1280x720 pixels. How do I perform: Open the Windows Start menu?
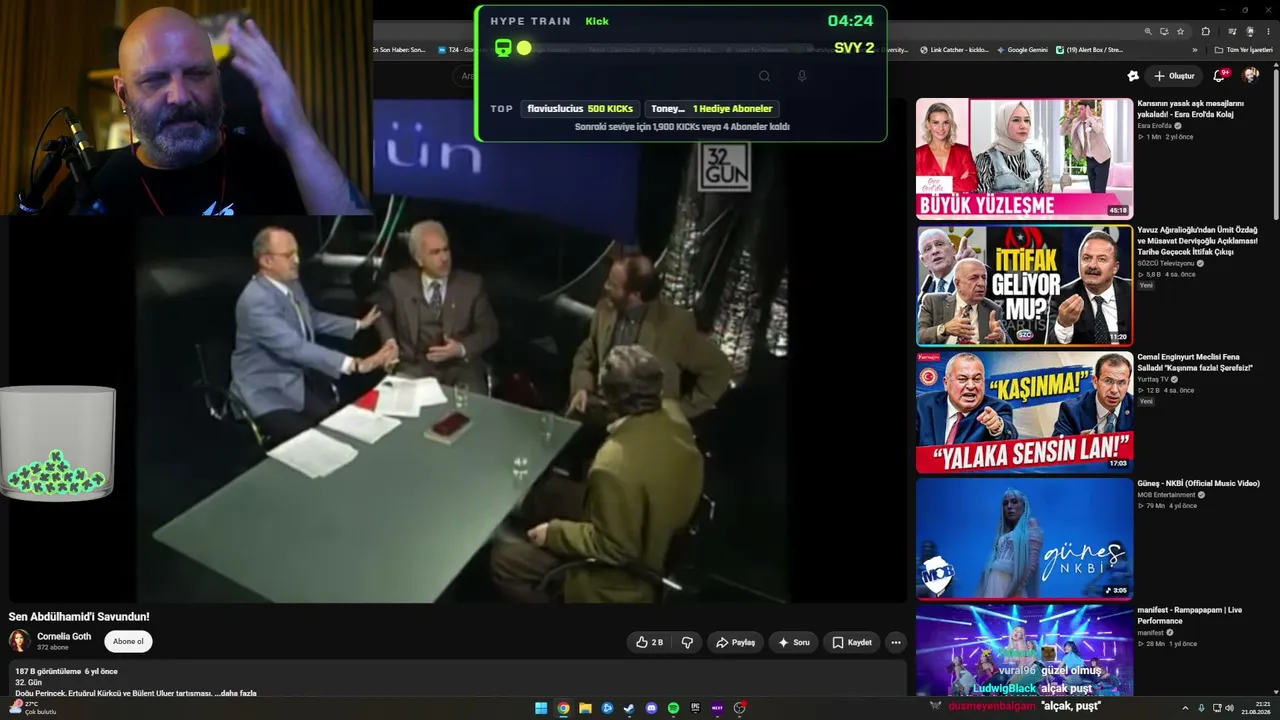pos(541,708)
